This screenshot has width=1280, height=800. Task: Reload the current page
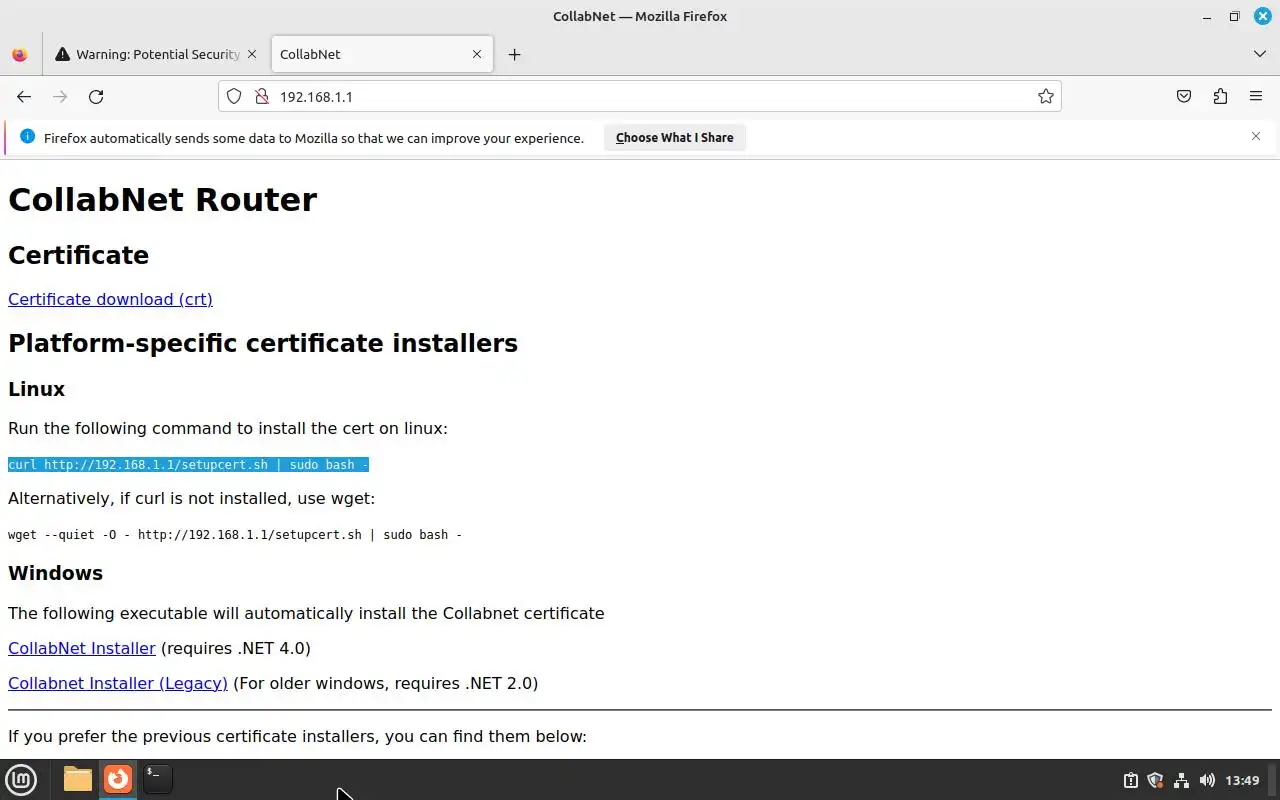coord(96,97)
